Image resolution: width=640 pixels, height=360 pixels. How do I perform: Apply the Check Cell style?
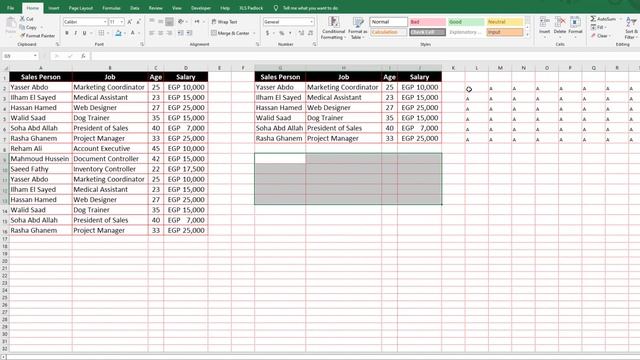(427, 32)
